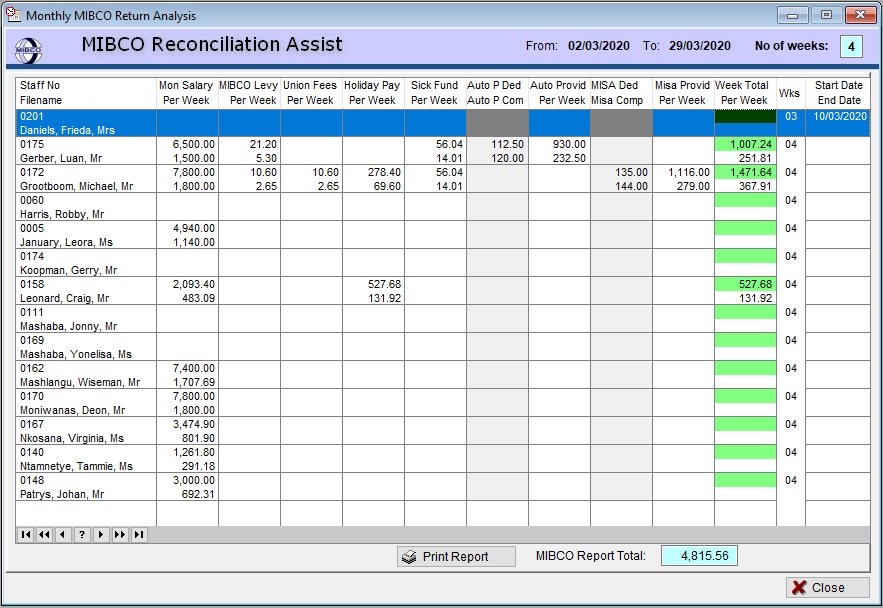Click the MIBCO Levy column header
This screenshot has height=608, width=883.
click(249, 93)
